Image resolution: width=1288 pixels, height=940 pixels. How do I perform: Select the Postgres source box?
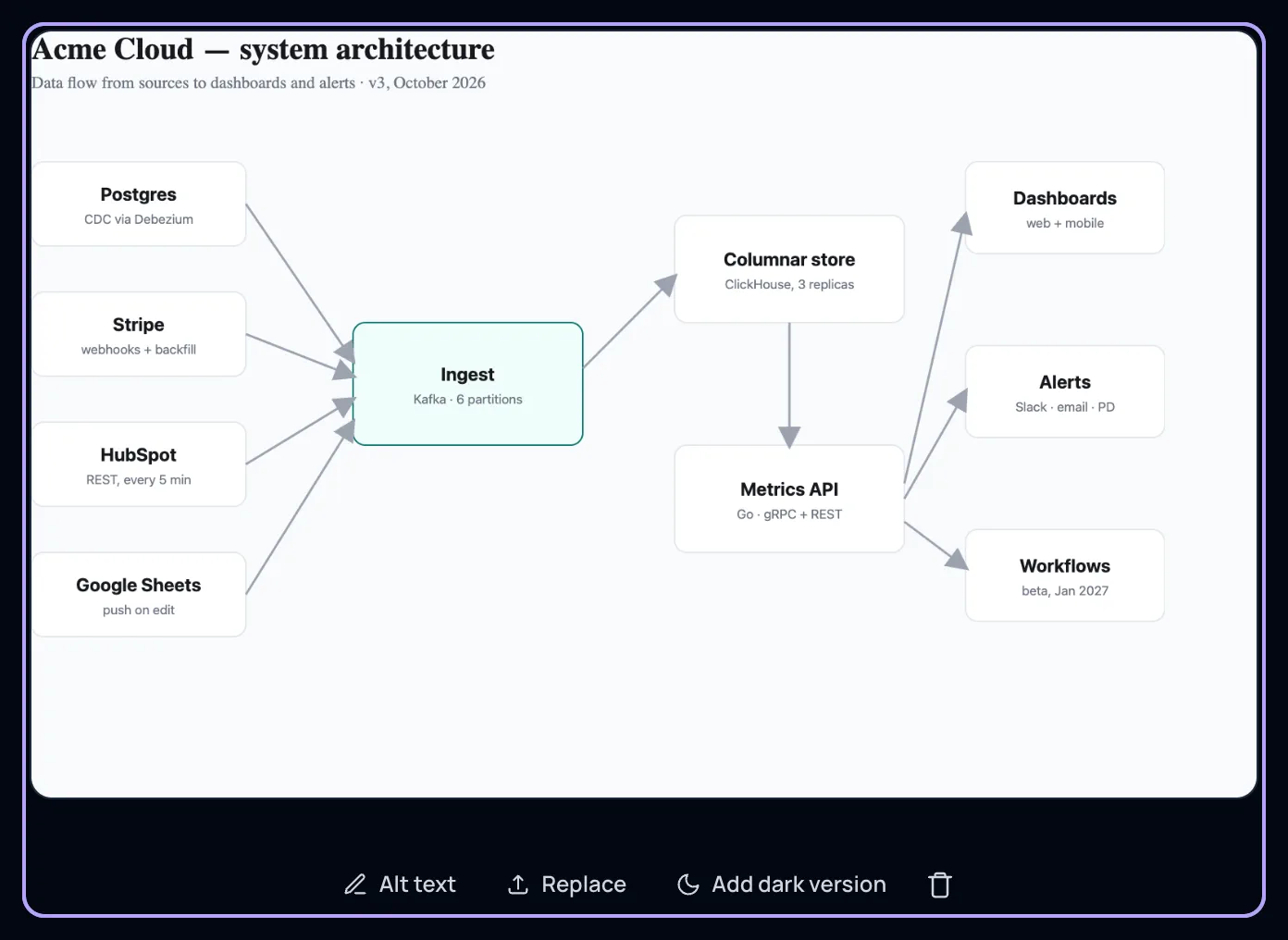coord(139,204)
